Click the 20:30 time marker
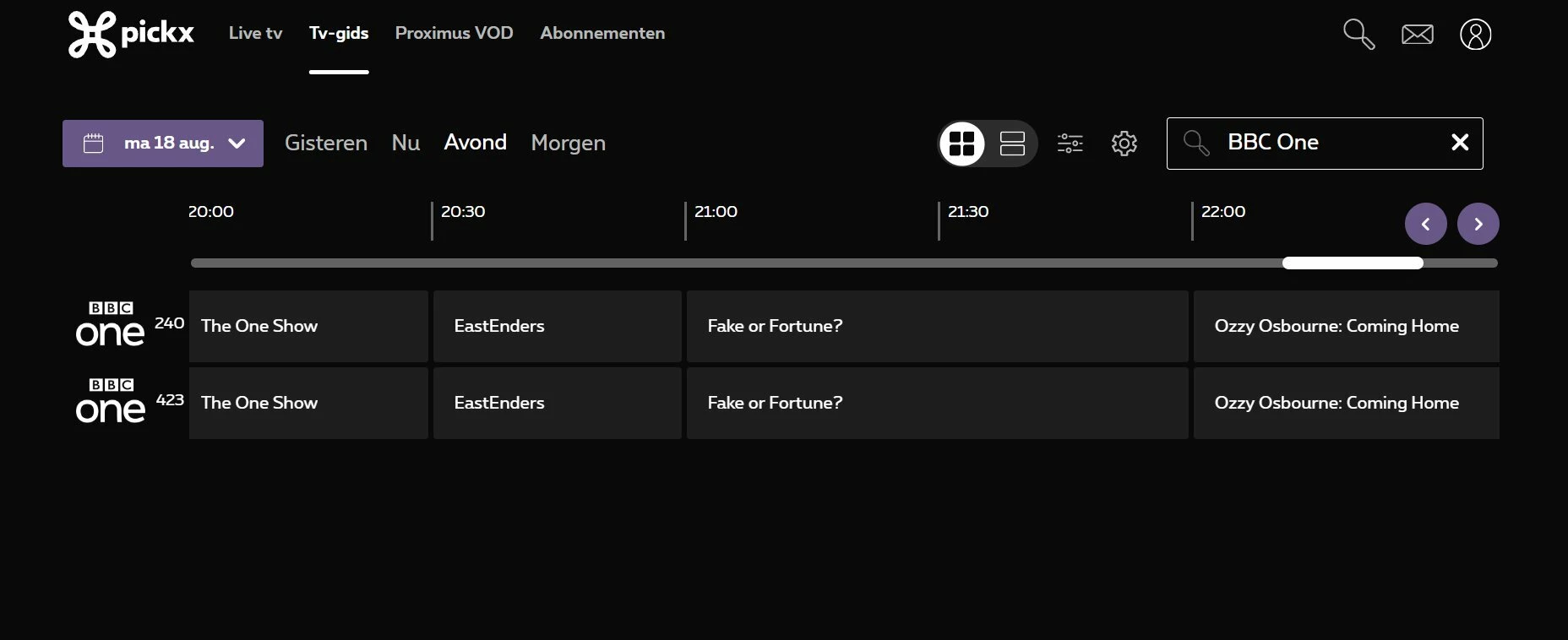The width and height of the screenshot is (1568, 640). coord(463,212)
